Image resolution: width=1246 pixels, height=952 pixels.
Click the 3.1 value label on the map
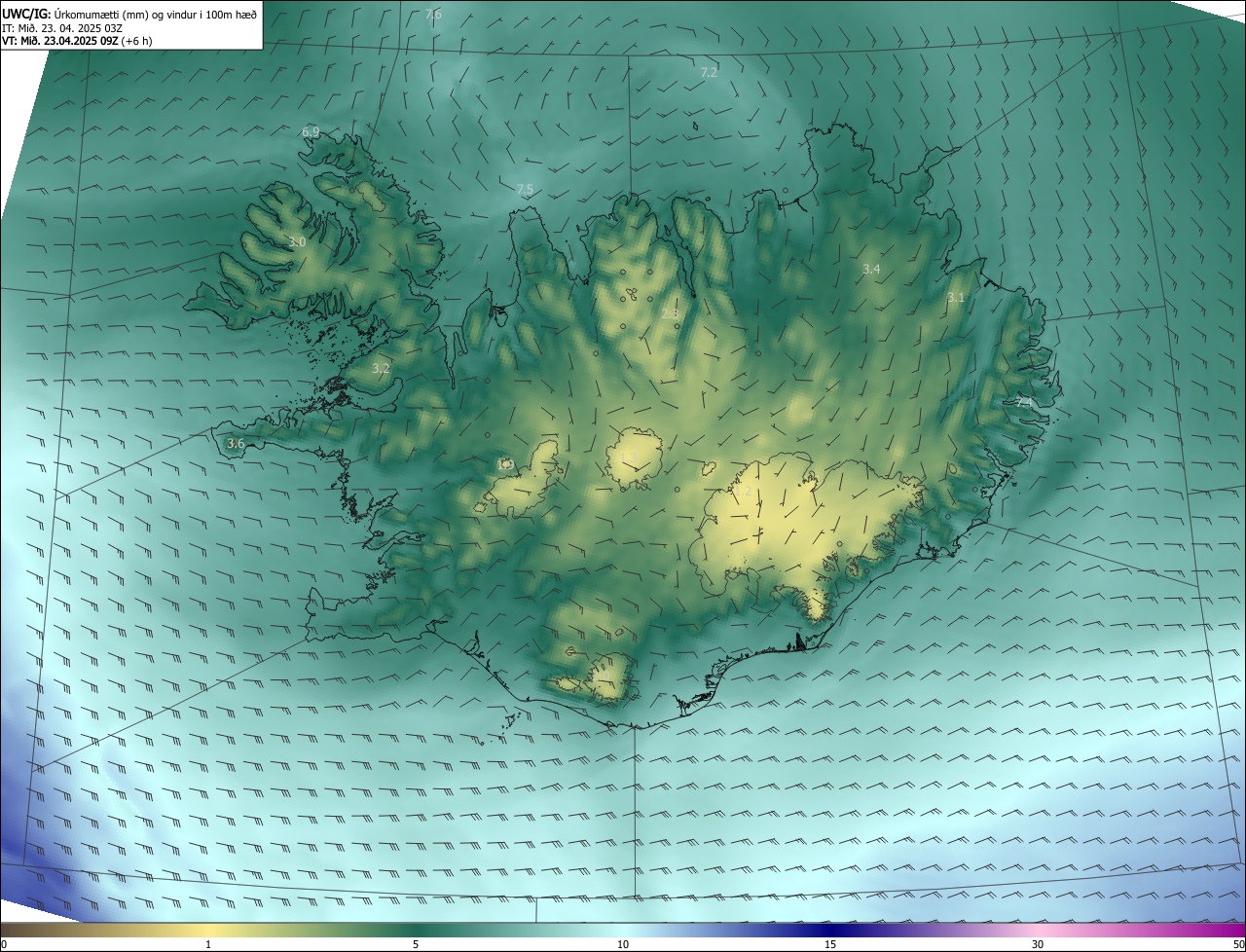pyautogui.click(x=956, y=298)
